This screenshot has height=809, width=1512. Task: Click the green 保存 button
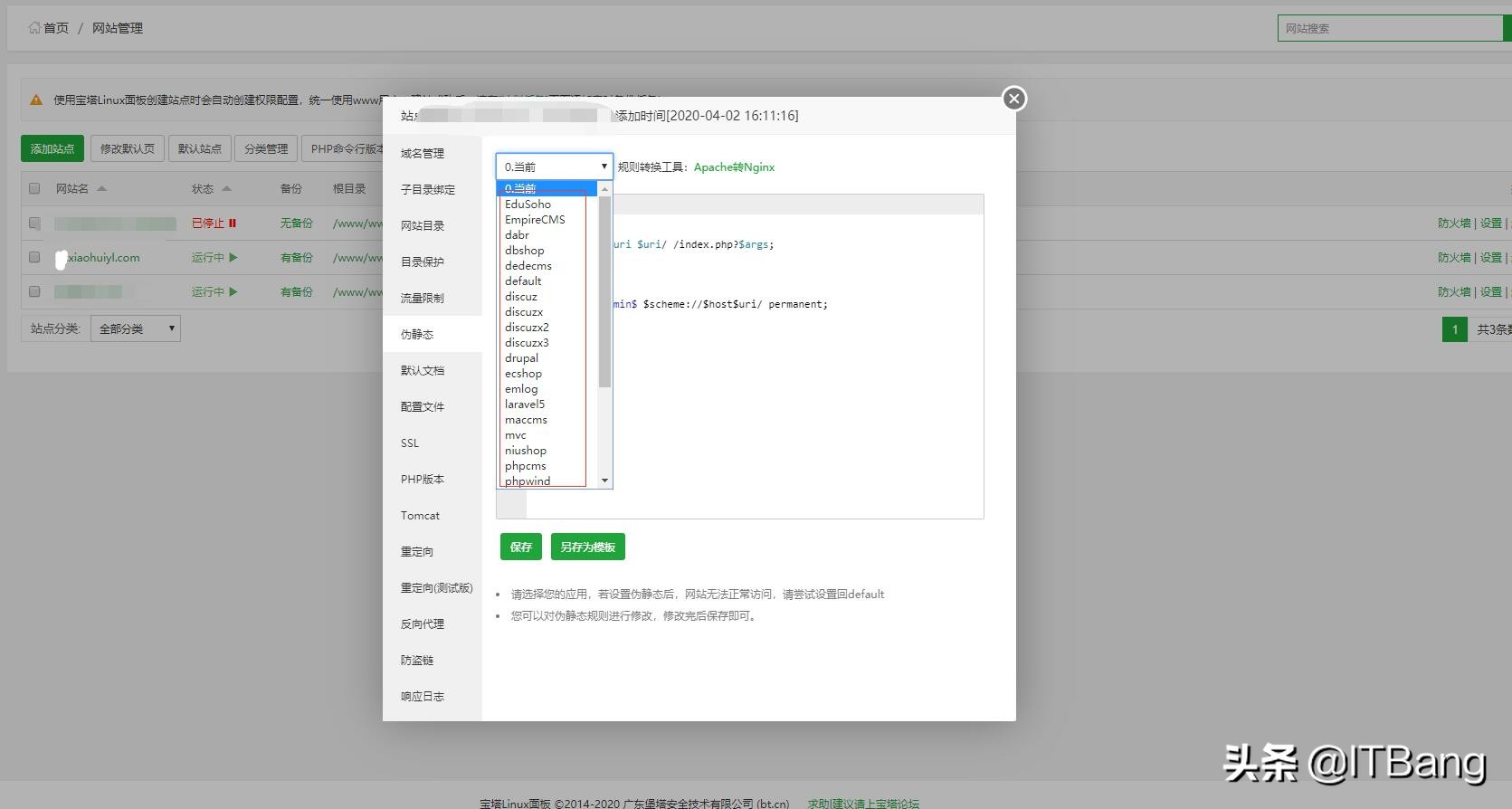point(521,547)
